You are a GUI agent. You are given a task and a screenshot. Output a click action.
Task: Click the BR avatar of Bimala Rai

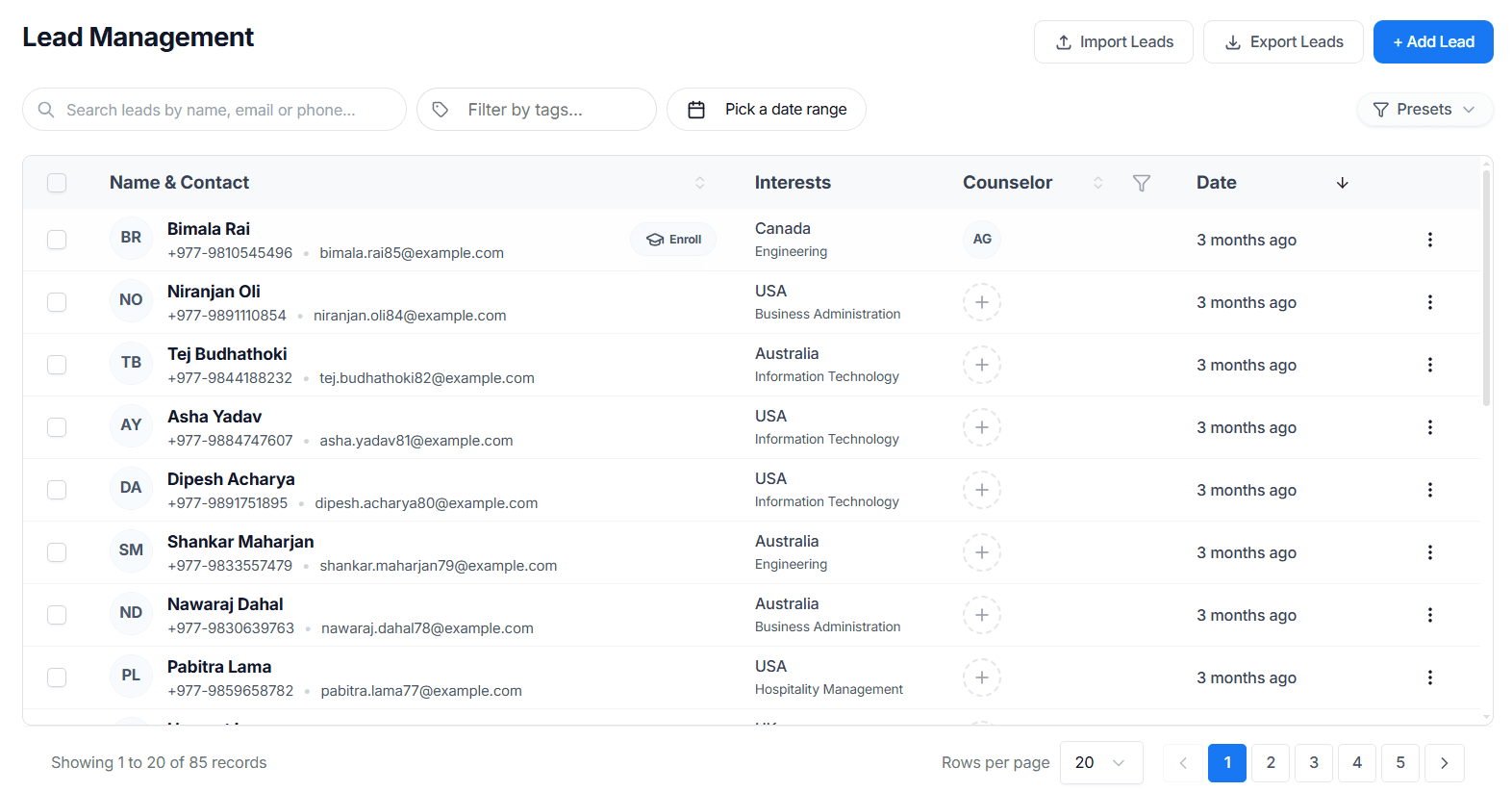click(131, 238)
